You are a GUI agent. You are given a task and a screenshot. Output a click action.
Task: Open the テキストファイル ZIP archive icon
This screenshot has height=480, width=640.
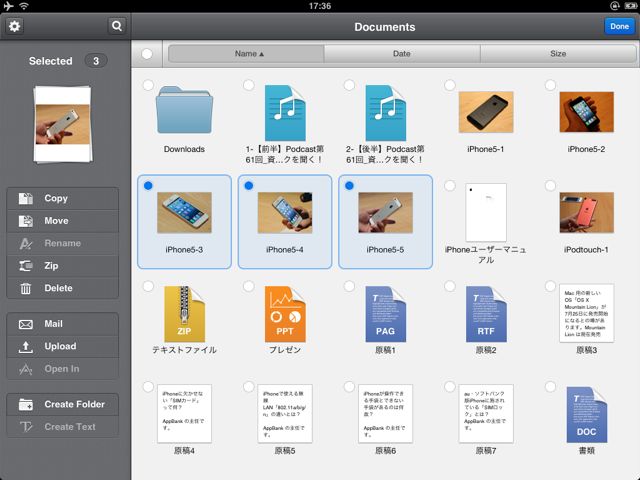pyautogui.click(x=184, y=314)
